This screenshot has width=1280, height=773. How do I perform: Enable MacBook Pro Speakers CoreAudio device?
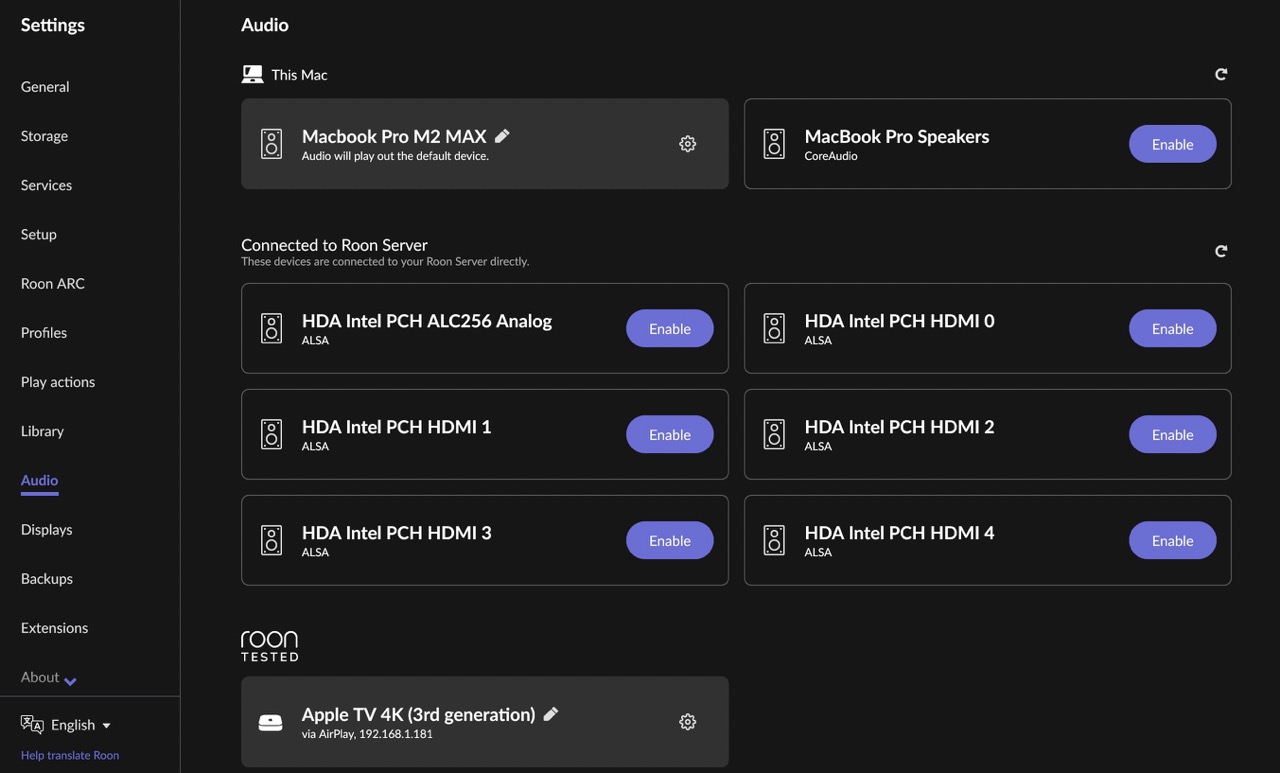1172,144
